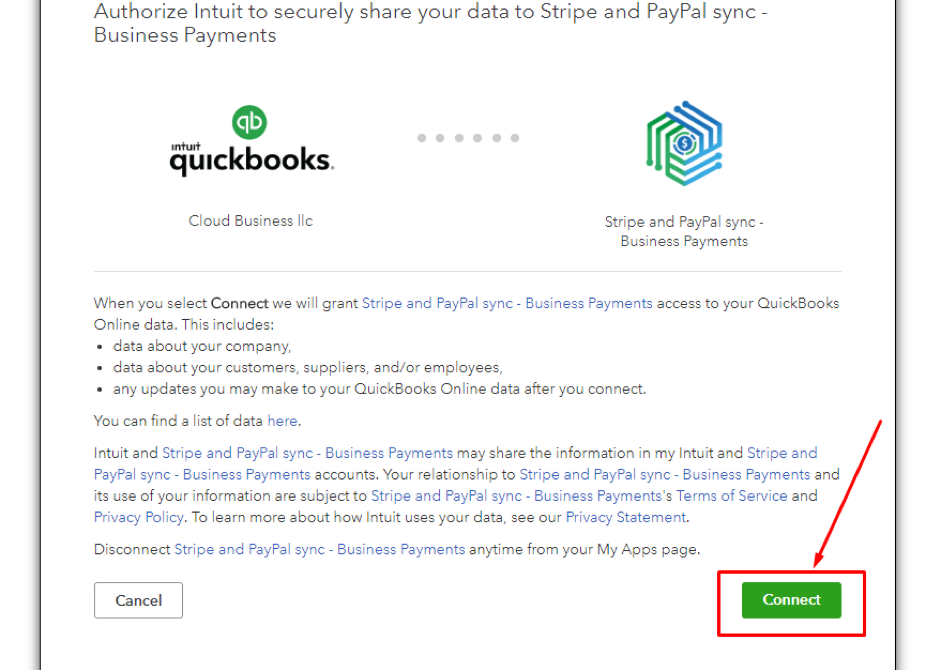Click the app link after 'Your relationship to'

pyautogui.click(x=665, y=474)
